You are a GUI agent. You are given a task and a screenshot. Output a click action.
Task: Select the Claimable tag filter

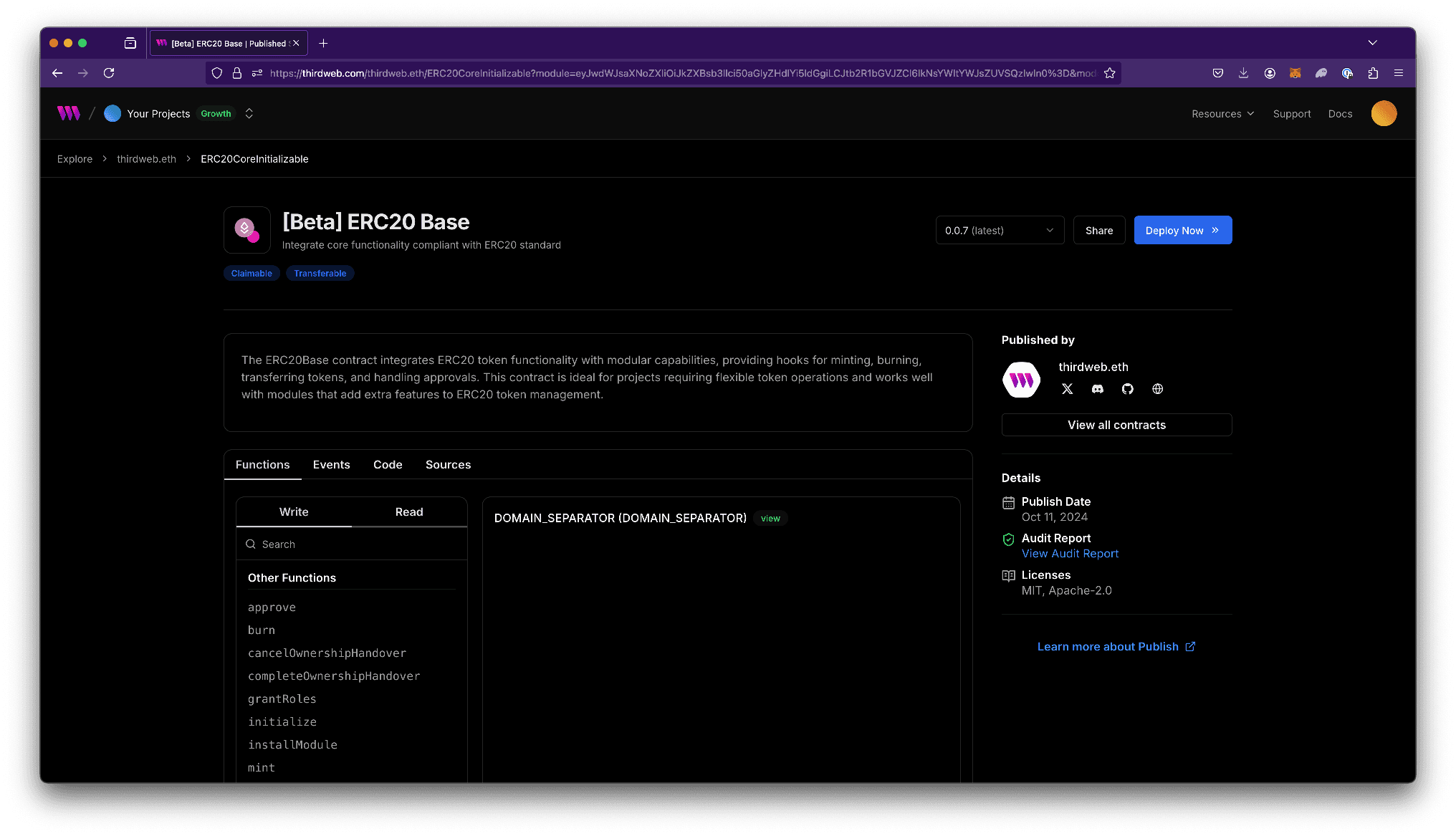coord(251,273)
